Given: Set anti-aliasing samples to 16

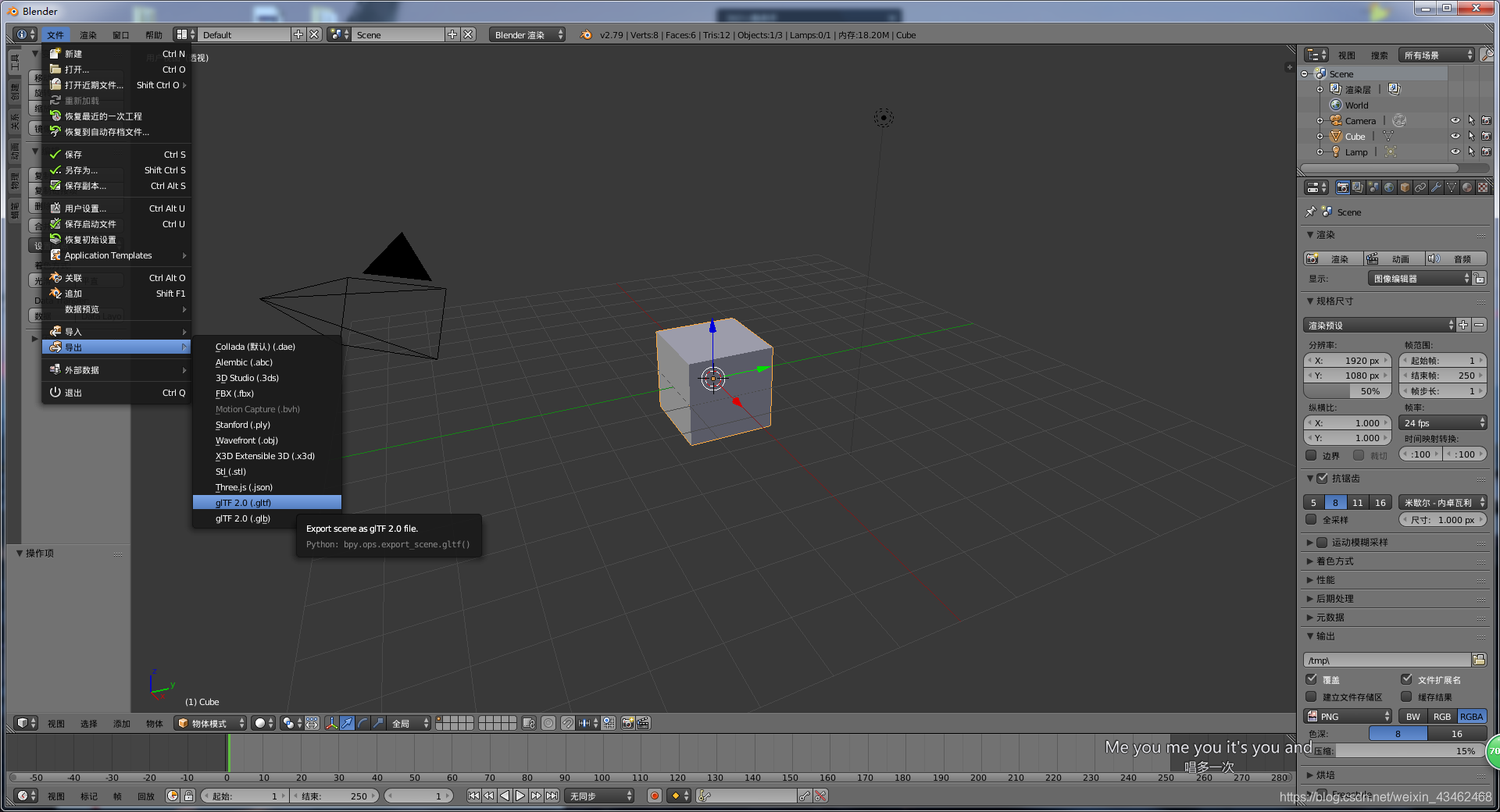Looking at the screenshot, I should [1380, 502].
